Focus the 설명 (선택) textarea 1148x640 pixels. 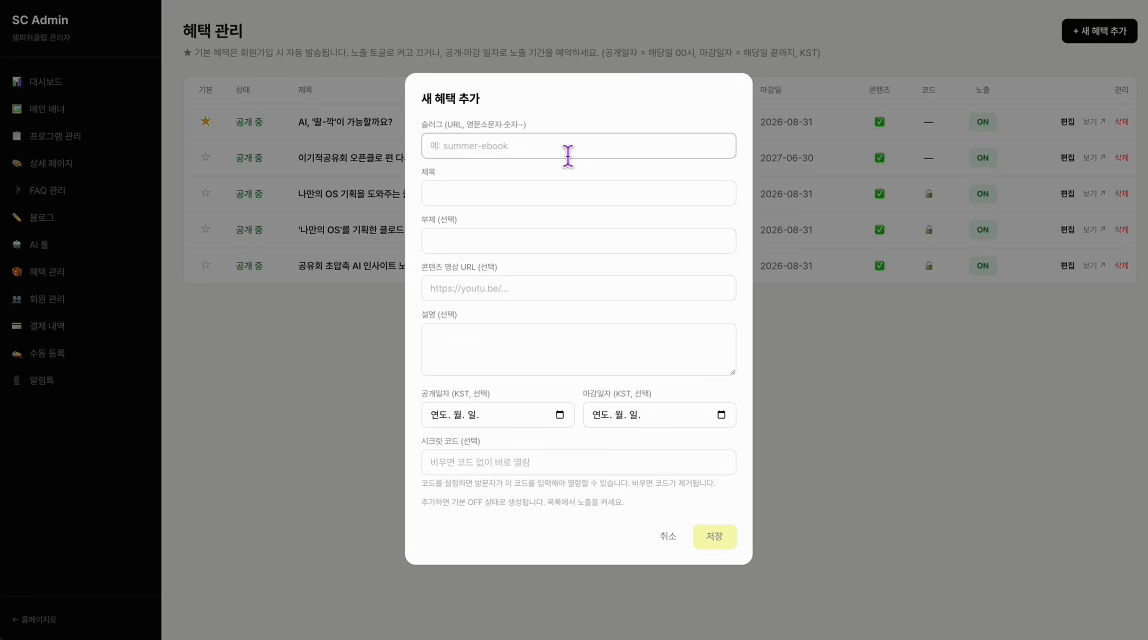click(578, 349)
